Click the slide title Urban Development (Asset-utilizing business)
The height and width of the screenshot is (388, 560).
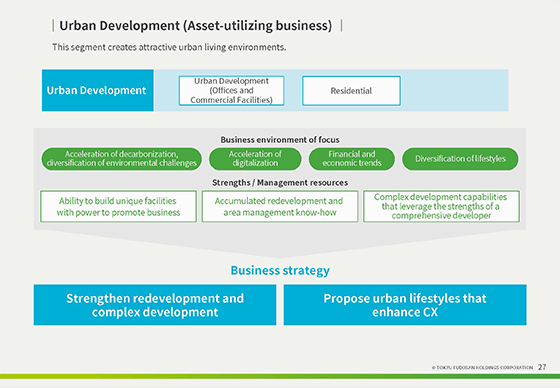(x=196, y=26)
